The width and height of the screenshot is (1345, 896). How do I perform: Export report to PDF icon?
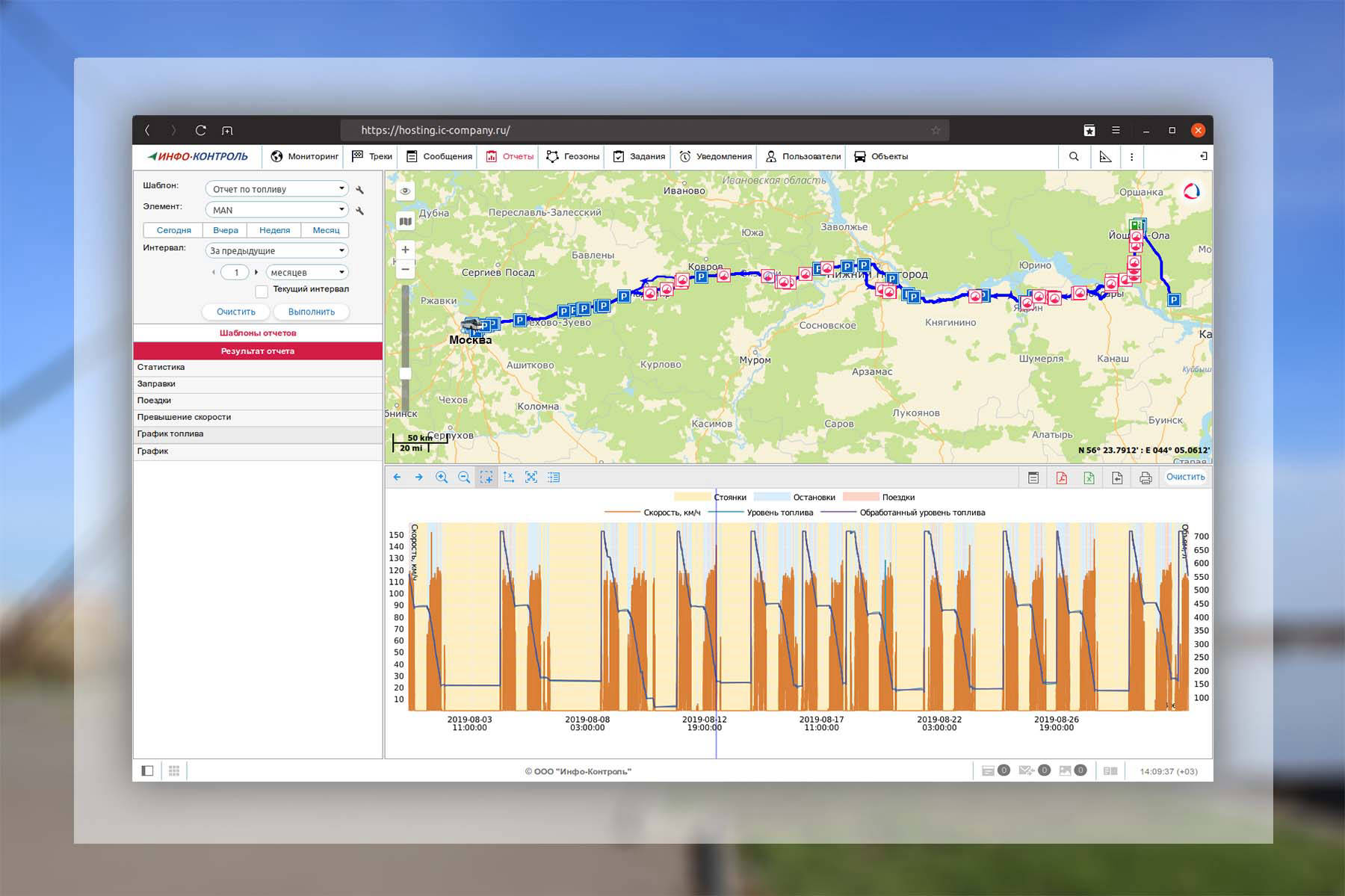tap(1061, 478)
